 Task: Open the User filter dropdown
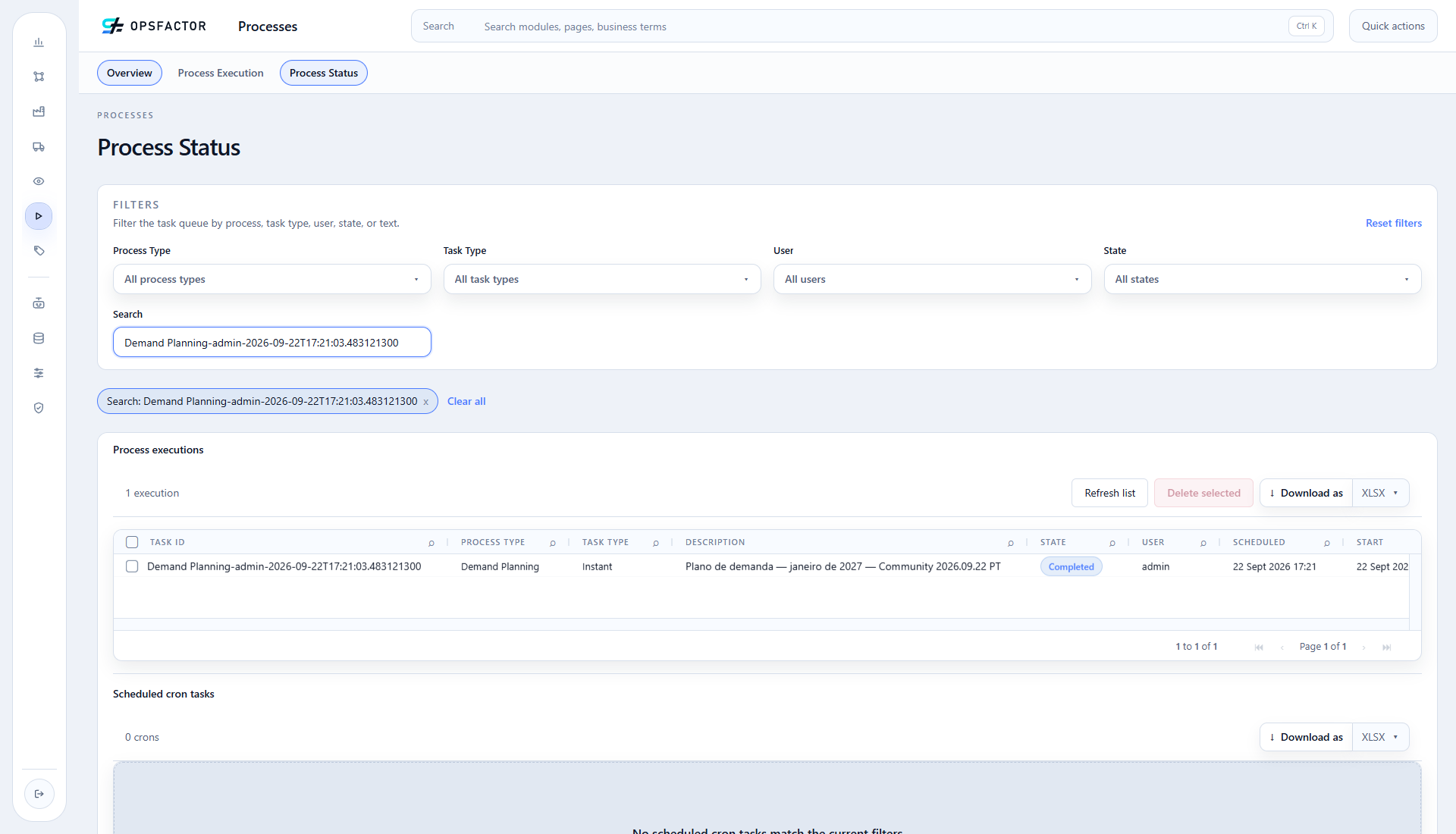pos(932,279)
